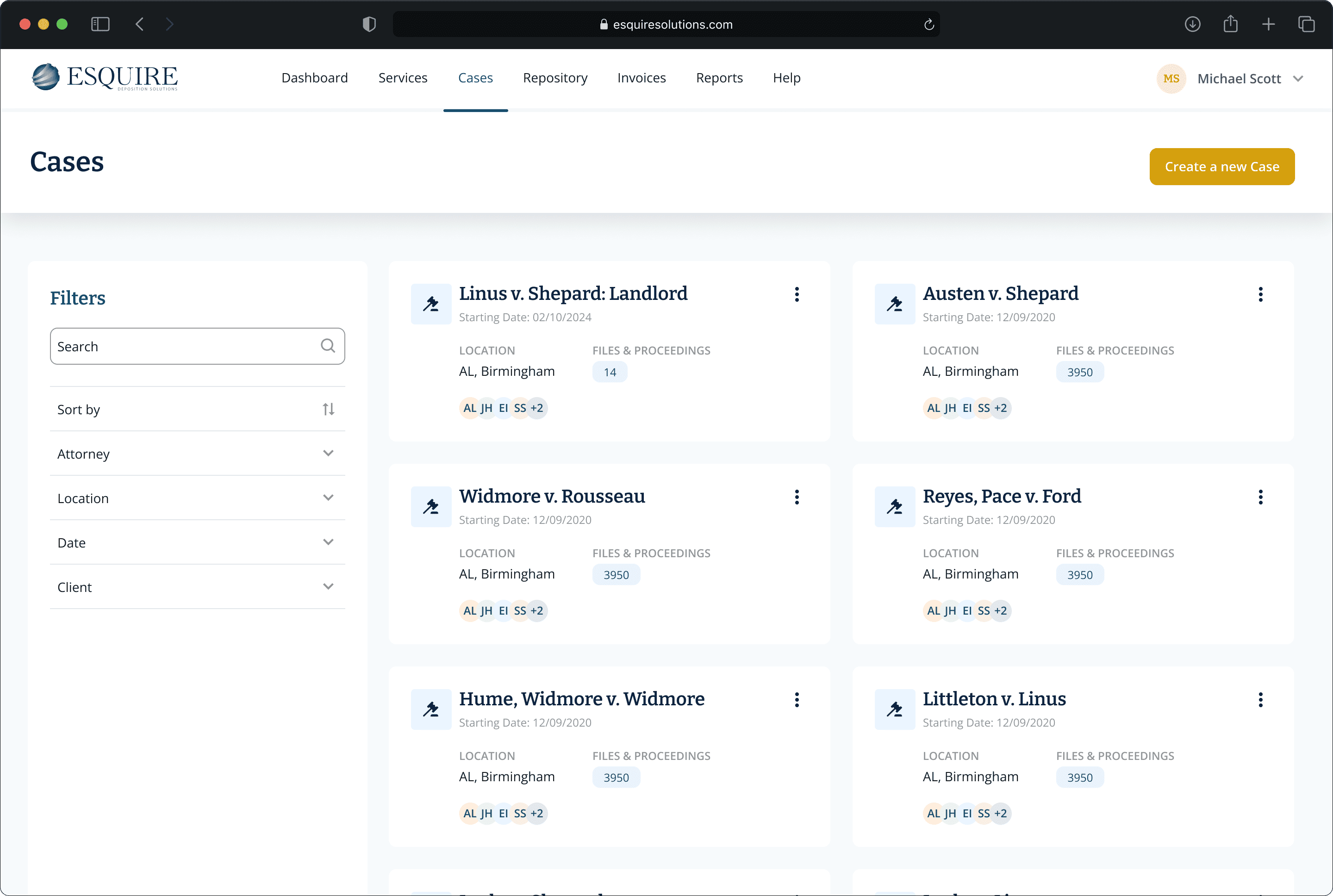Reload the page in the address bar

click(x=928, y=25)
